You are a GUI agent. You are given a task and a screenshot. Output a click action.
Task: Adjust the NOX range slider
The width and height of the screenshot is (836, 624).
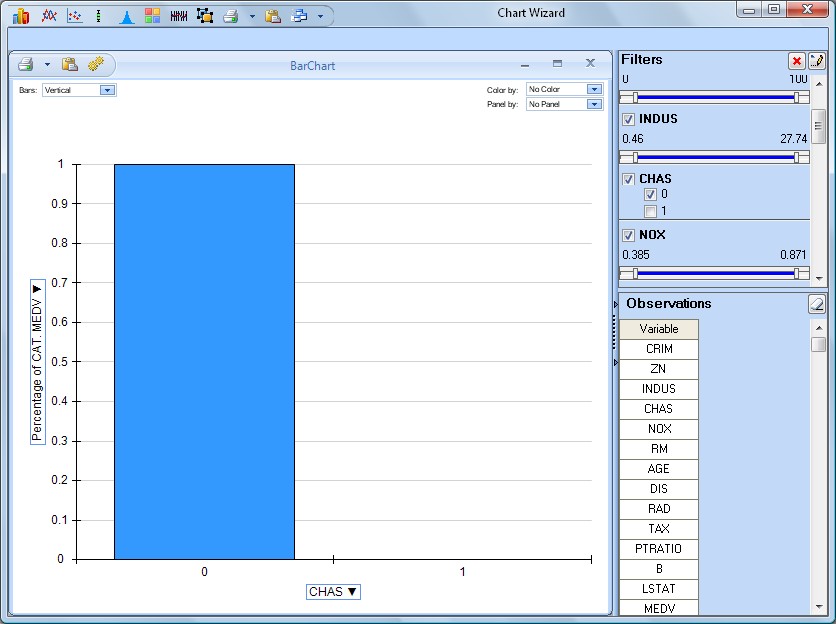click(x=715, y=270)
